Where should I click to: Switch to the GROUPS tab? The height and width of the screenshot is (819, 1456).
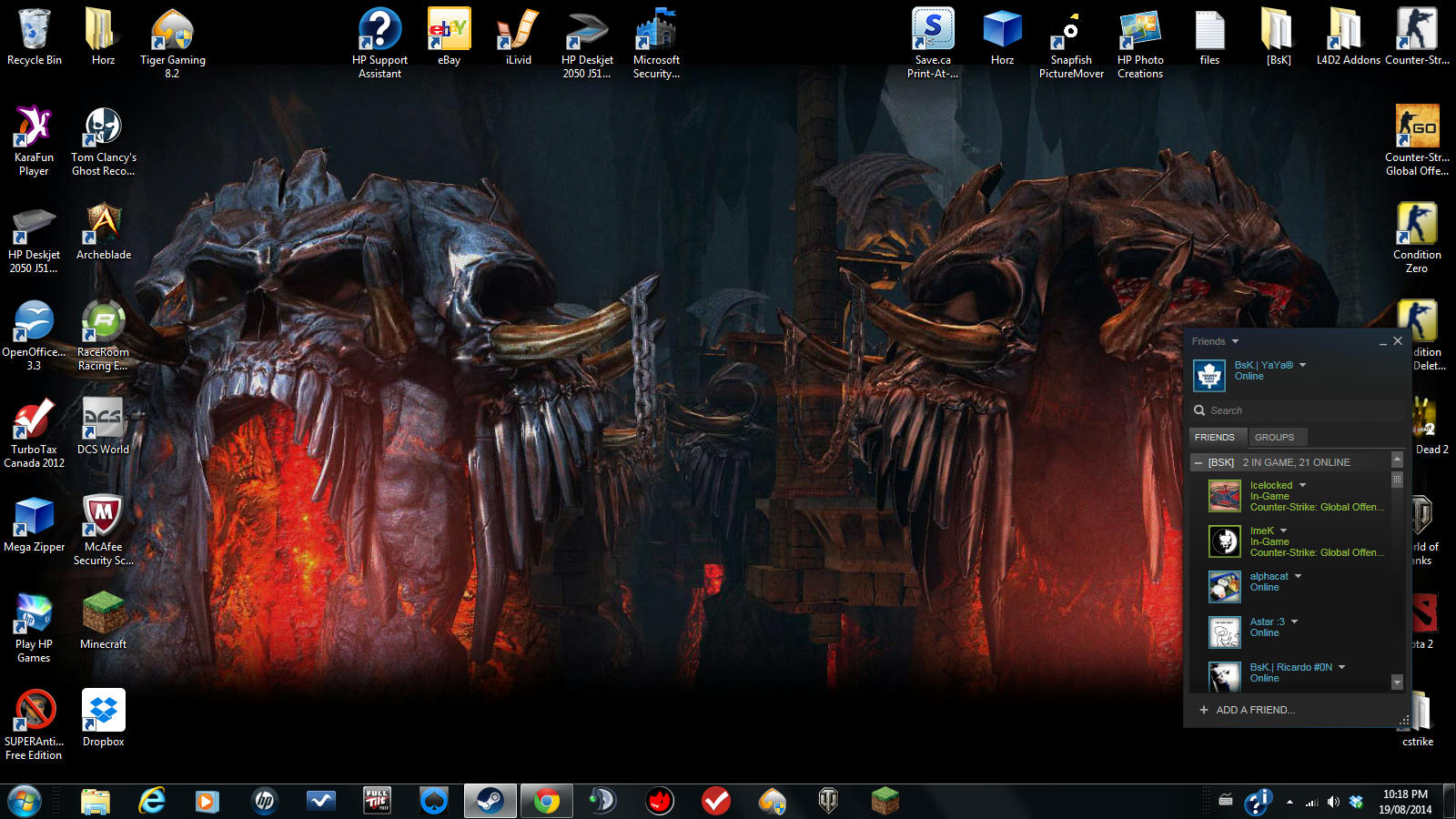pos(1274,438)
